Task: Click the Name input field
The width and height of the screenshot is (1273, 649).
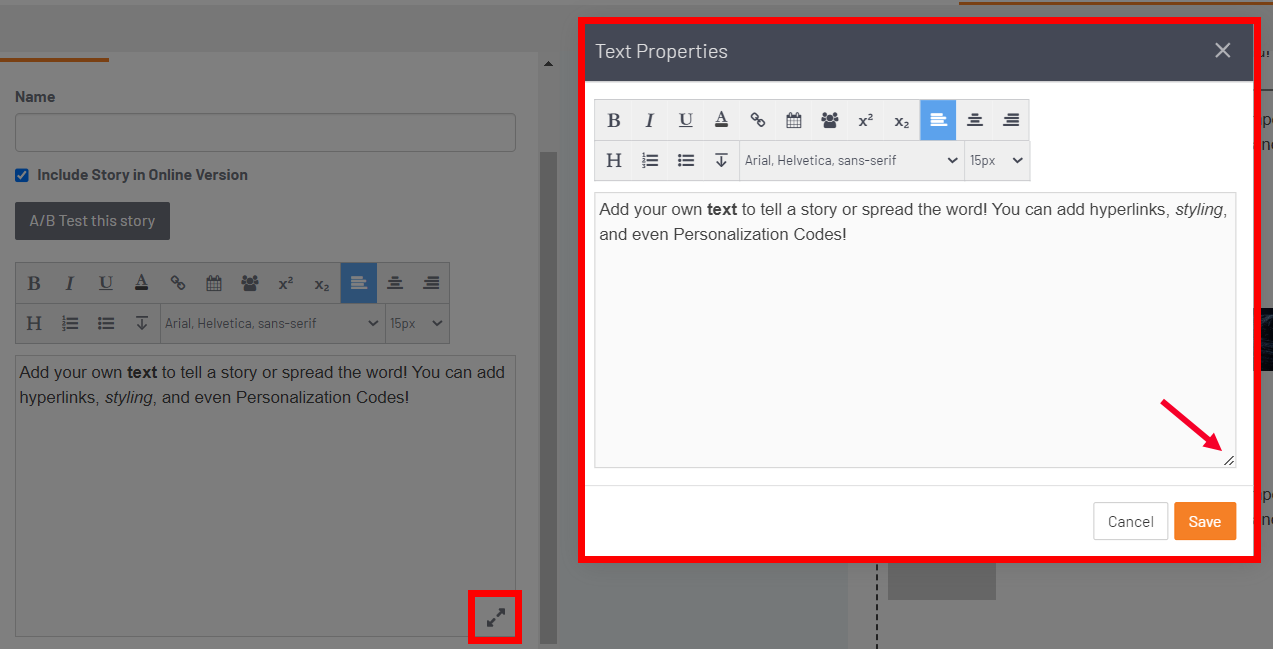Action: tap(265, 132)
